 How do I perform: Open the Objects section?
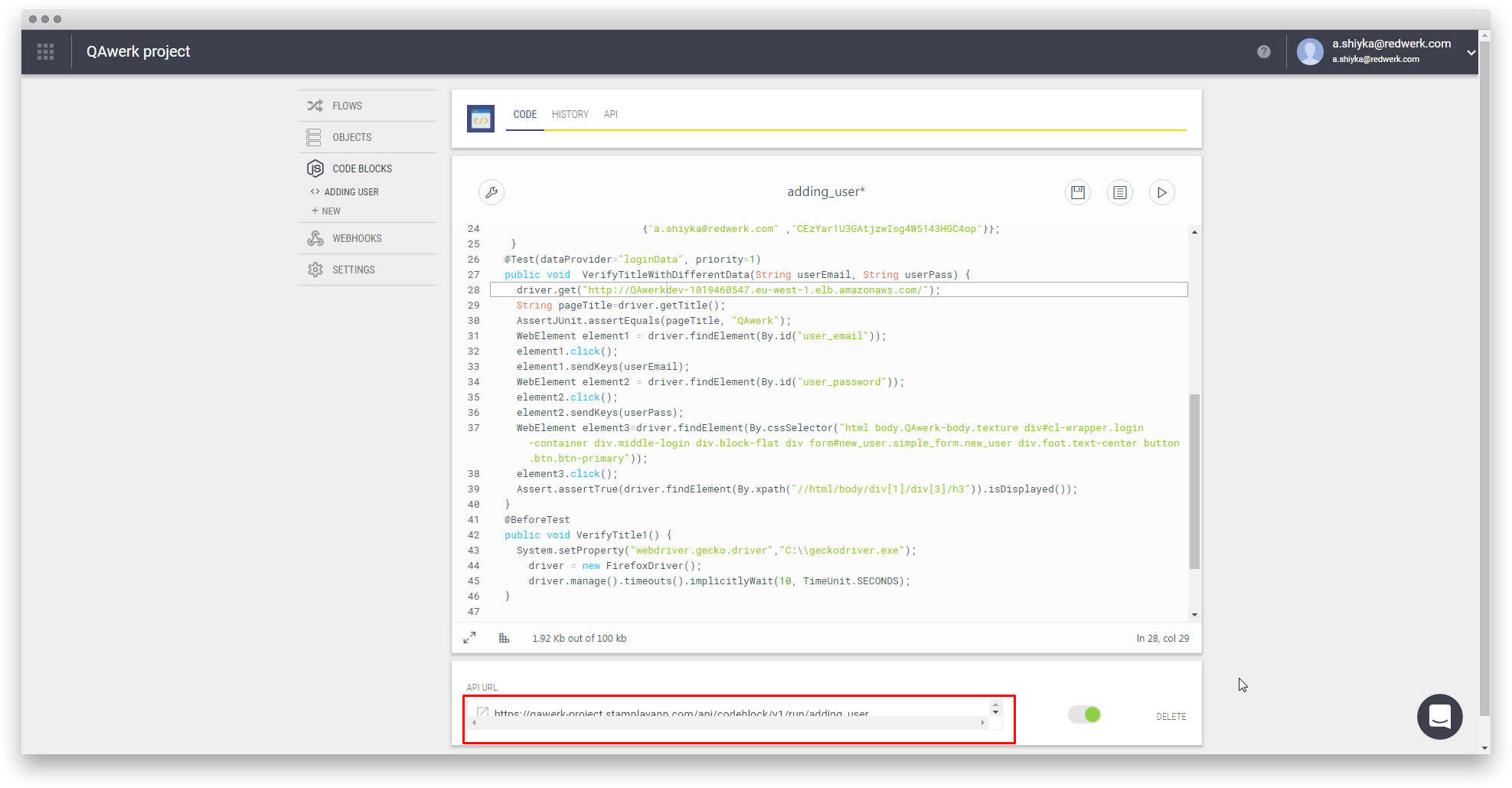point(367,137)
